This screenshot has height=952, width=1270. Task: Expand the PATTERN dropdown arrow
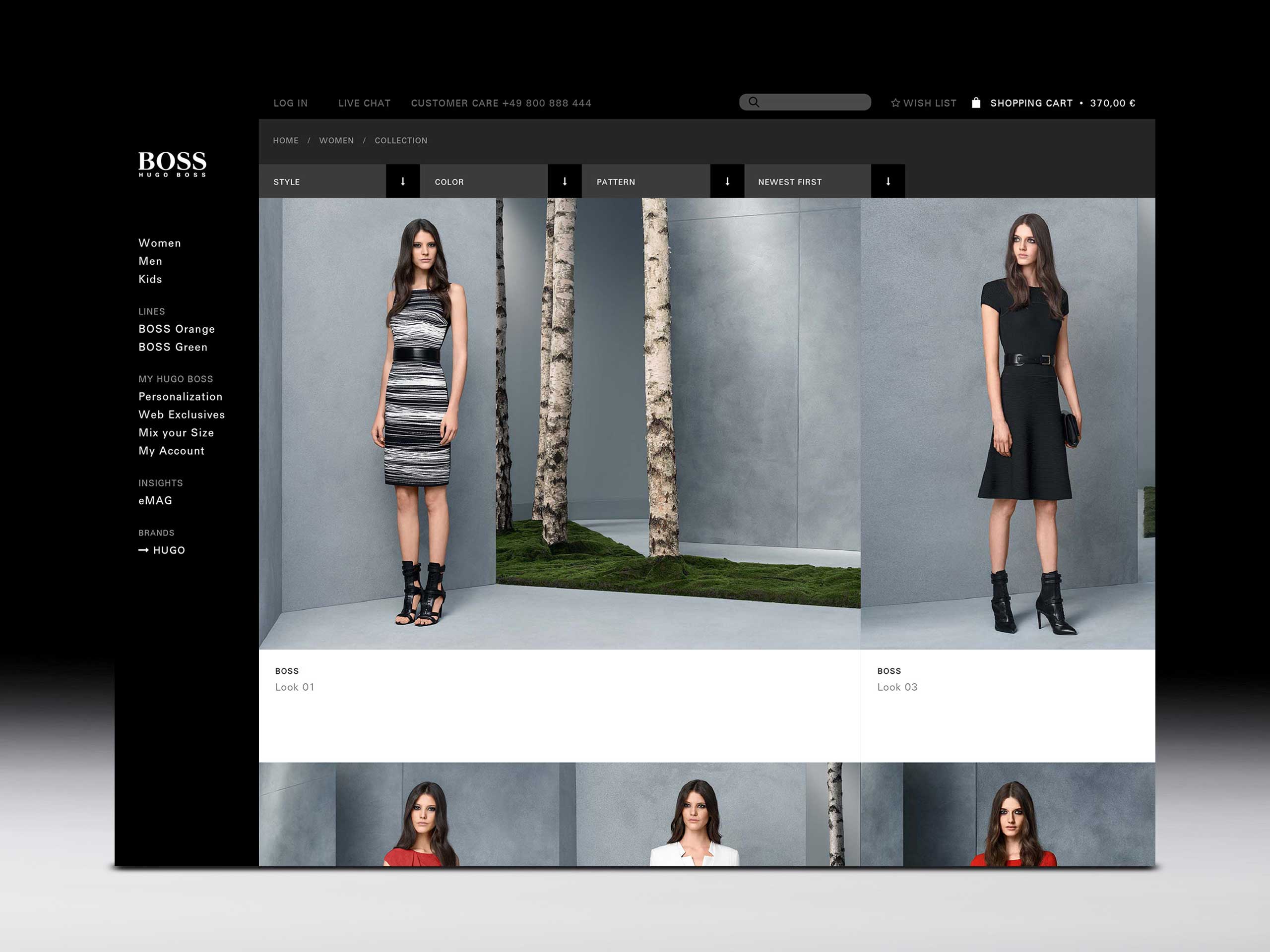727,181
